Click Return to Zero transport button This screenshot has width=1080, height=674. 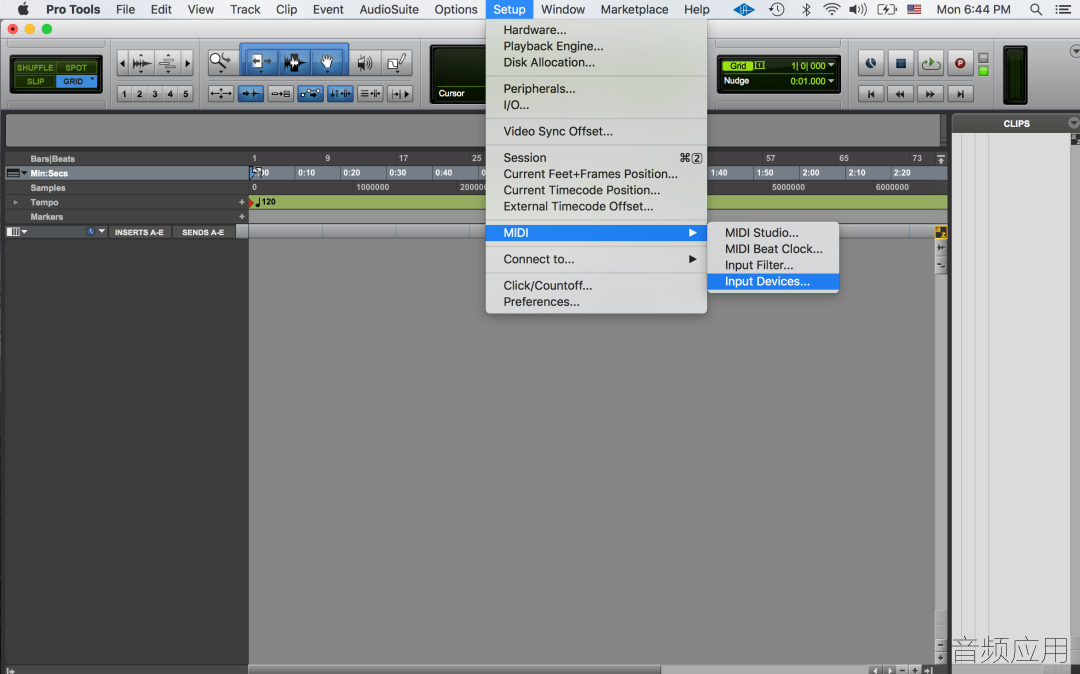tap(871, 94)
